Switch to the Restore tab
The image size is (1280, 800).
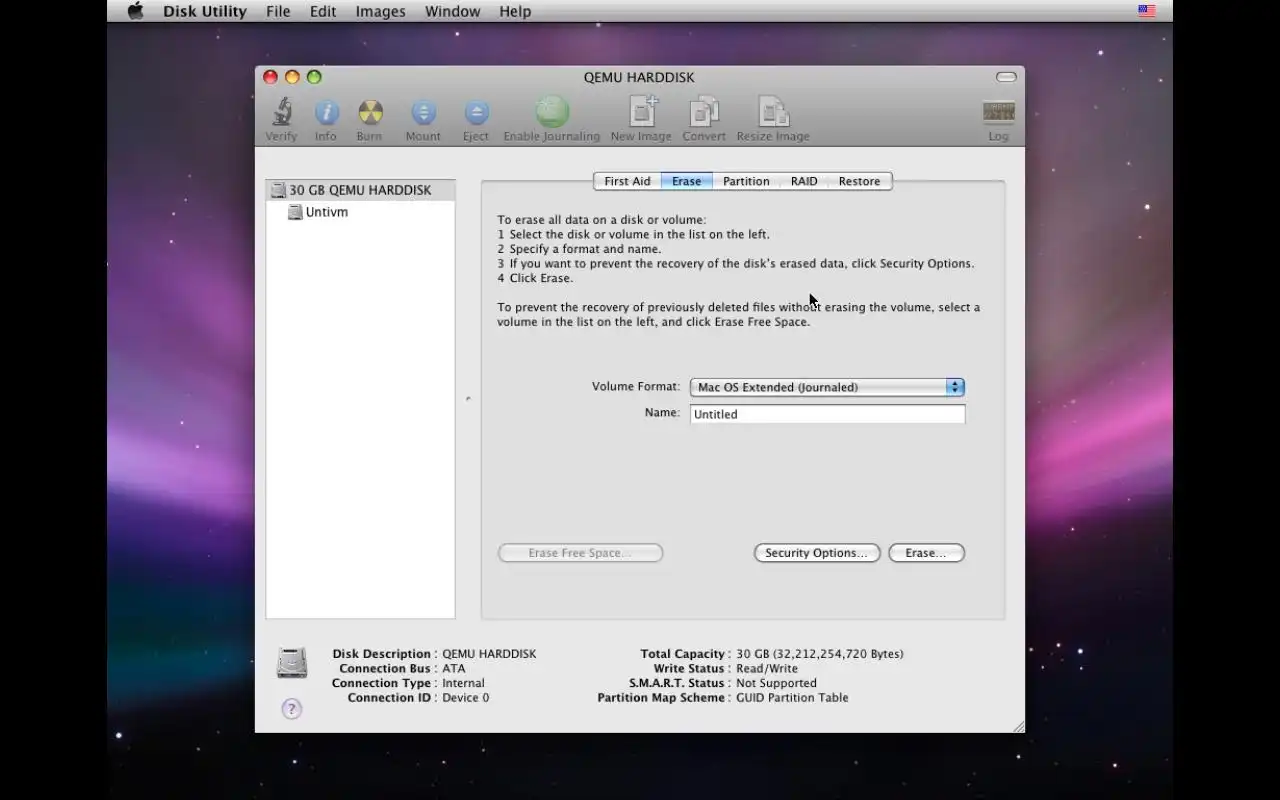tap(860, 181)
